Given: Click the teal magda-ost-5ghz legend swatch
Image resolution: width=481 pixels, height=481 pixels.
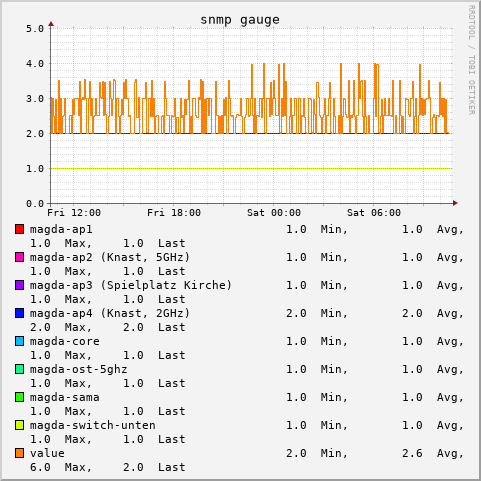Looking at the screenshot, I should pos(19,369).
